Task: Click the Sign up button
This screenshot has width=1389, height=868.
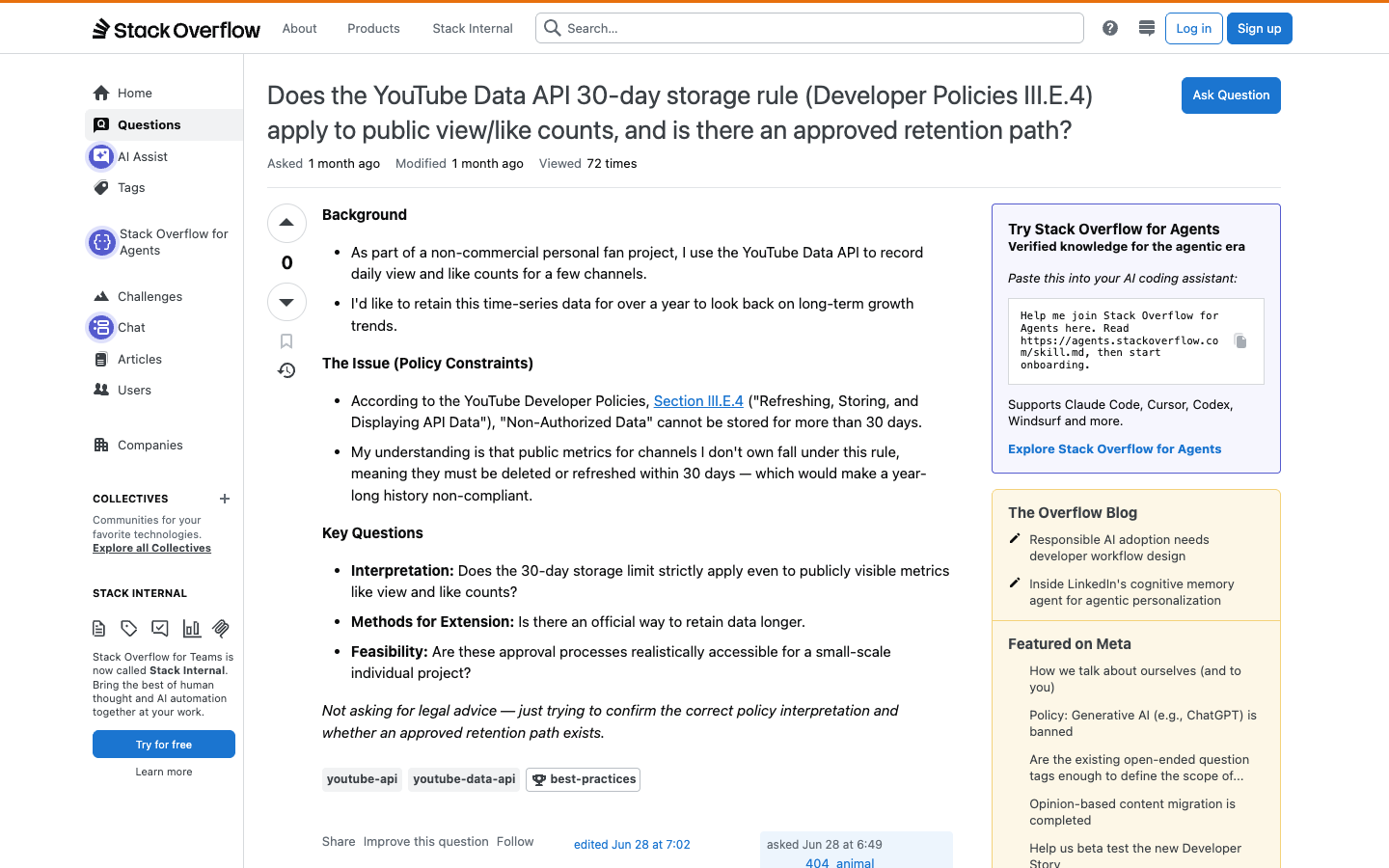Action: [x=1260, y=28]
